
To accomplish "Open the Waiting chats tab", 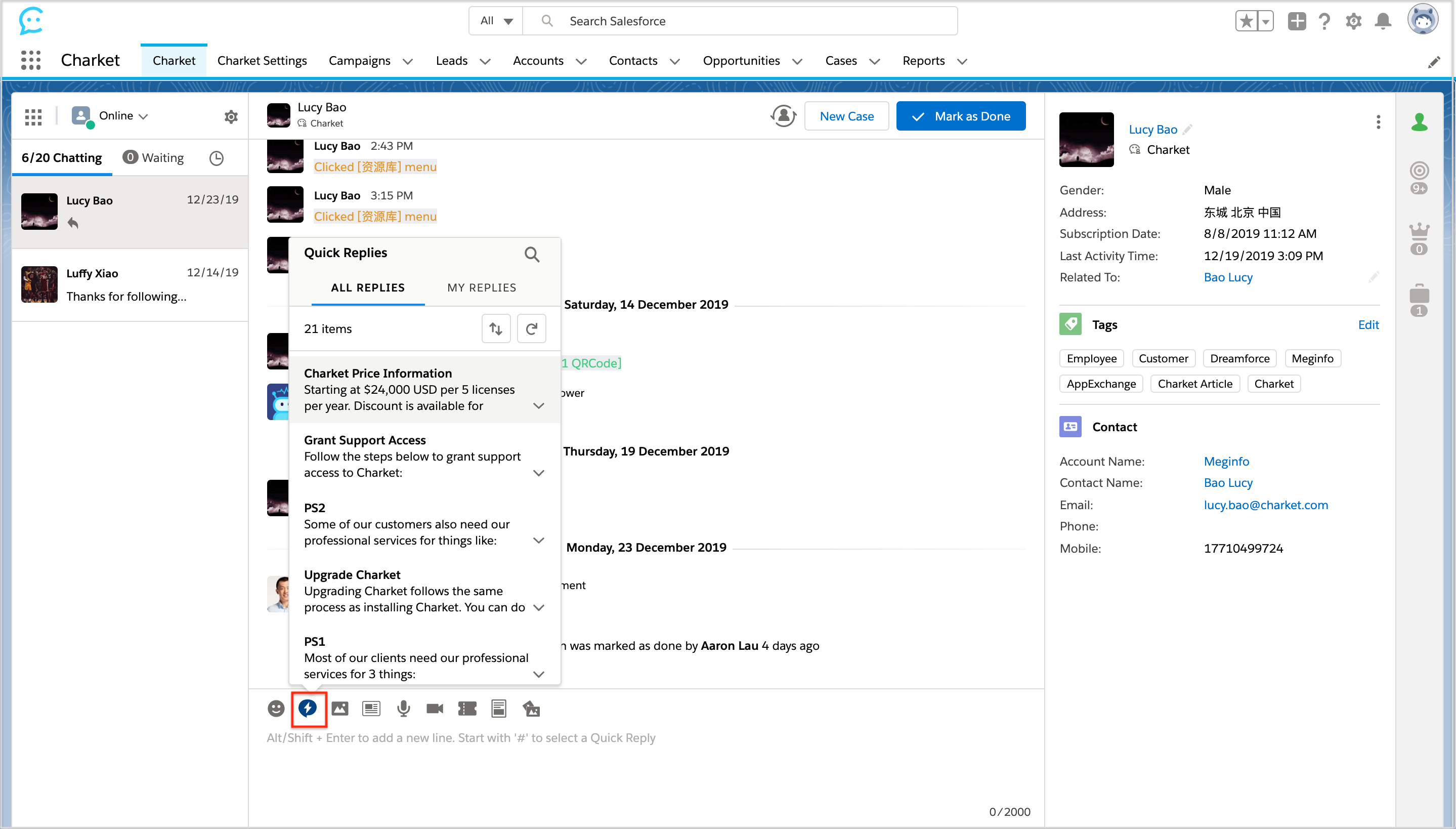I will pyautogui.click(x=154, y=158).
